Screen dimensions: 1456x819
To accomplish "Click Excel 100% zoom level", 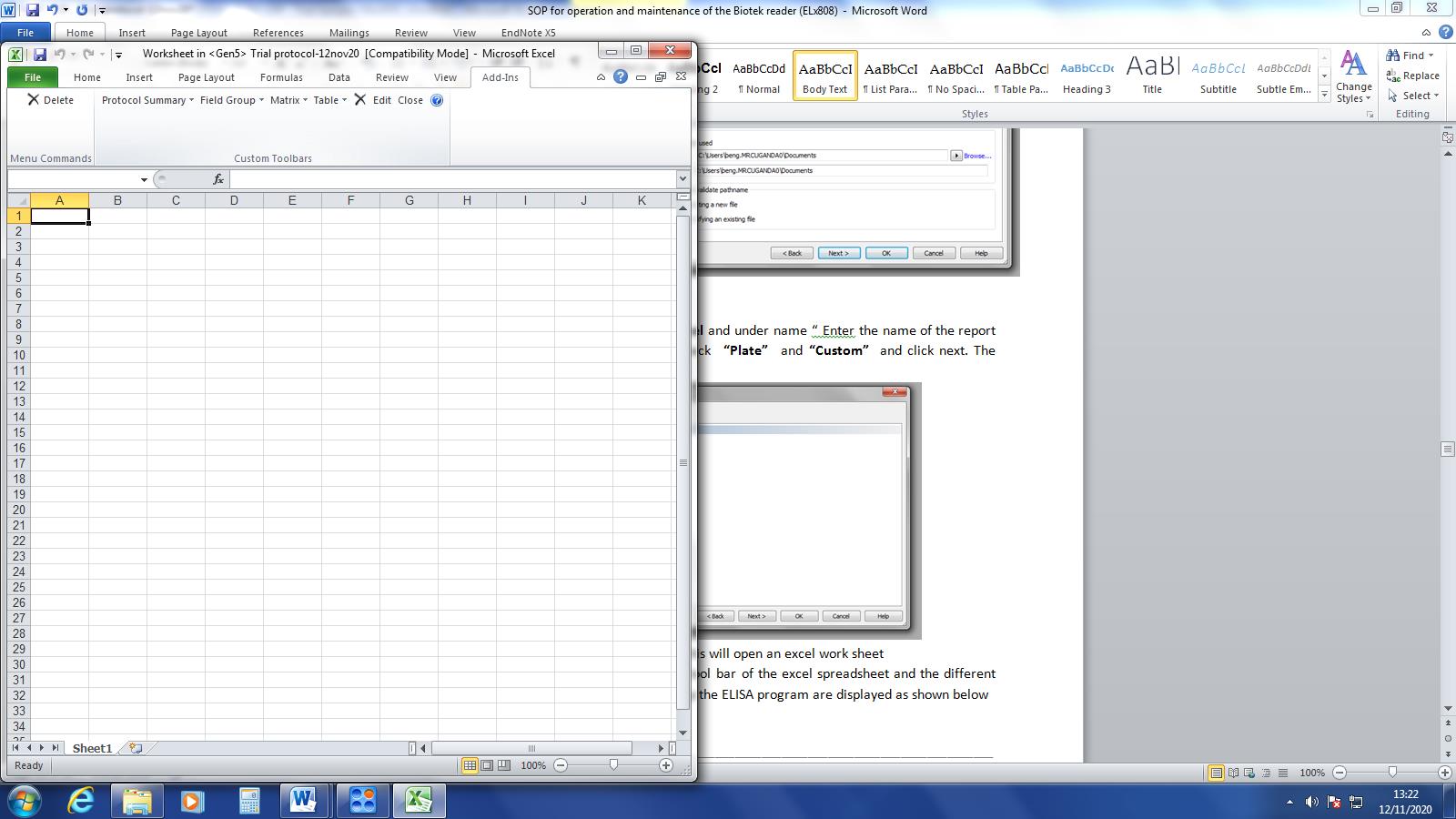I will click(x=533, y=765).
